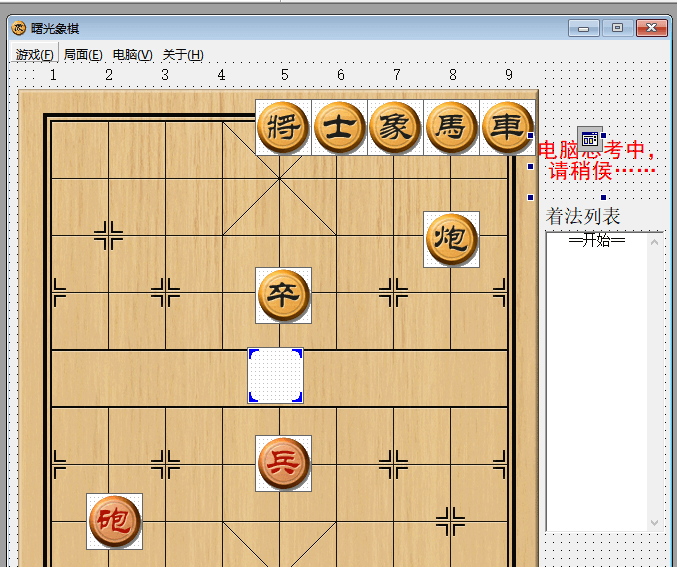This screenshot has height=567, width=677.
Task: Open the 游戏(F) menu
Action: 35,55
